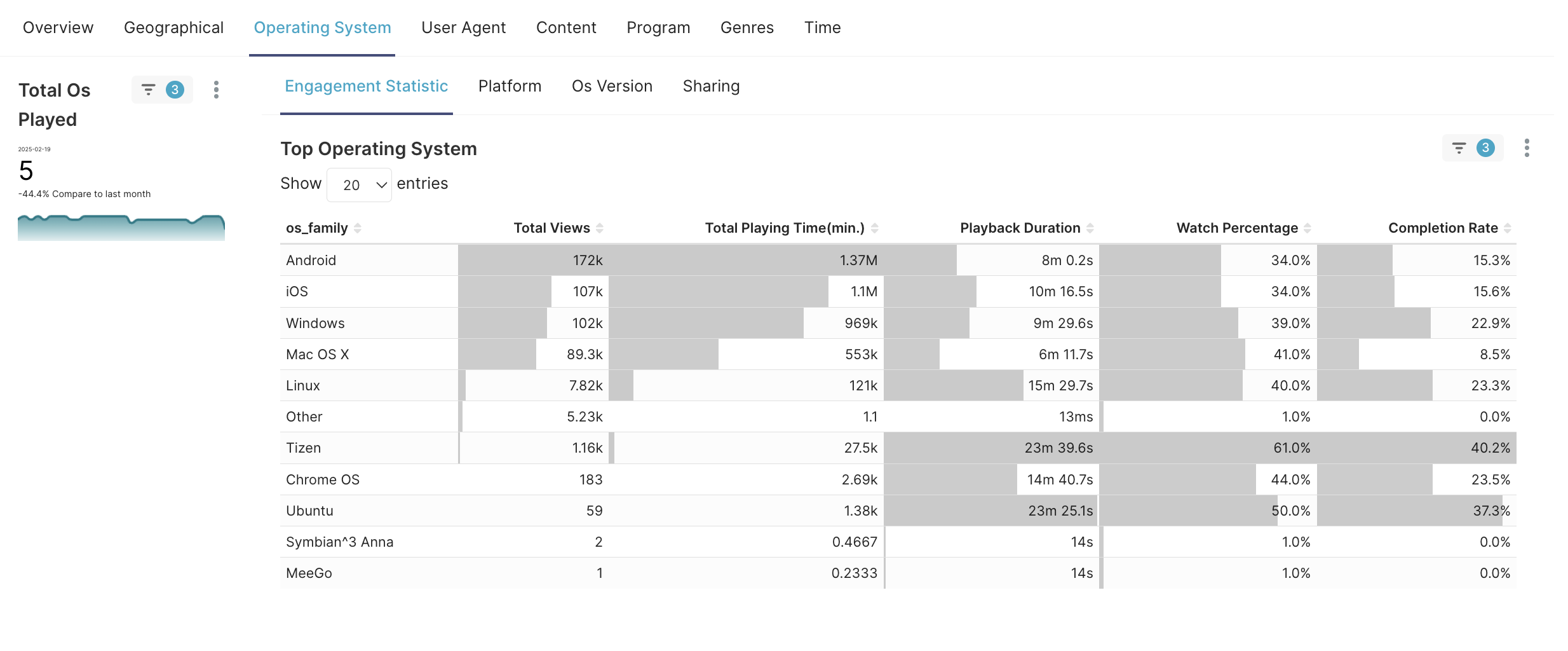This screenshot has width=1568, height=651.
Task: Switch to the Geographical tab
Action: pos(173,27)
